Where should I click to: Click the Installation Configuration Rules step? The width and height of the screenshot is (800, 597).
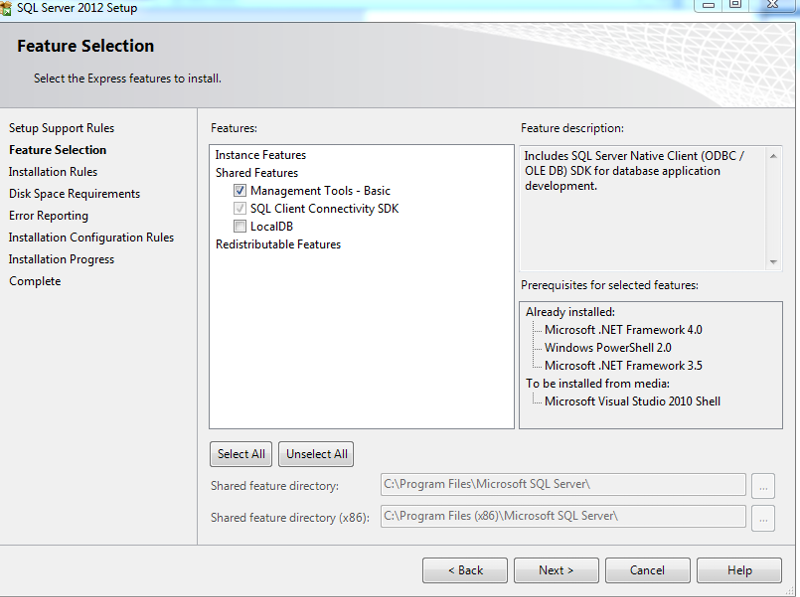point(91,238)
